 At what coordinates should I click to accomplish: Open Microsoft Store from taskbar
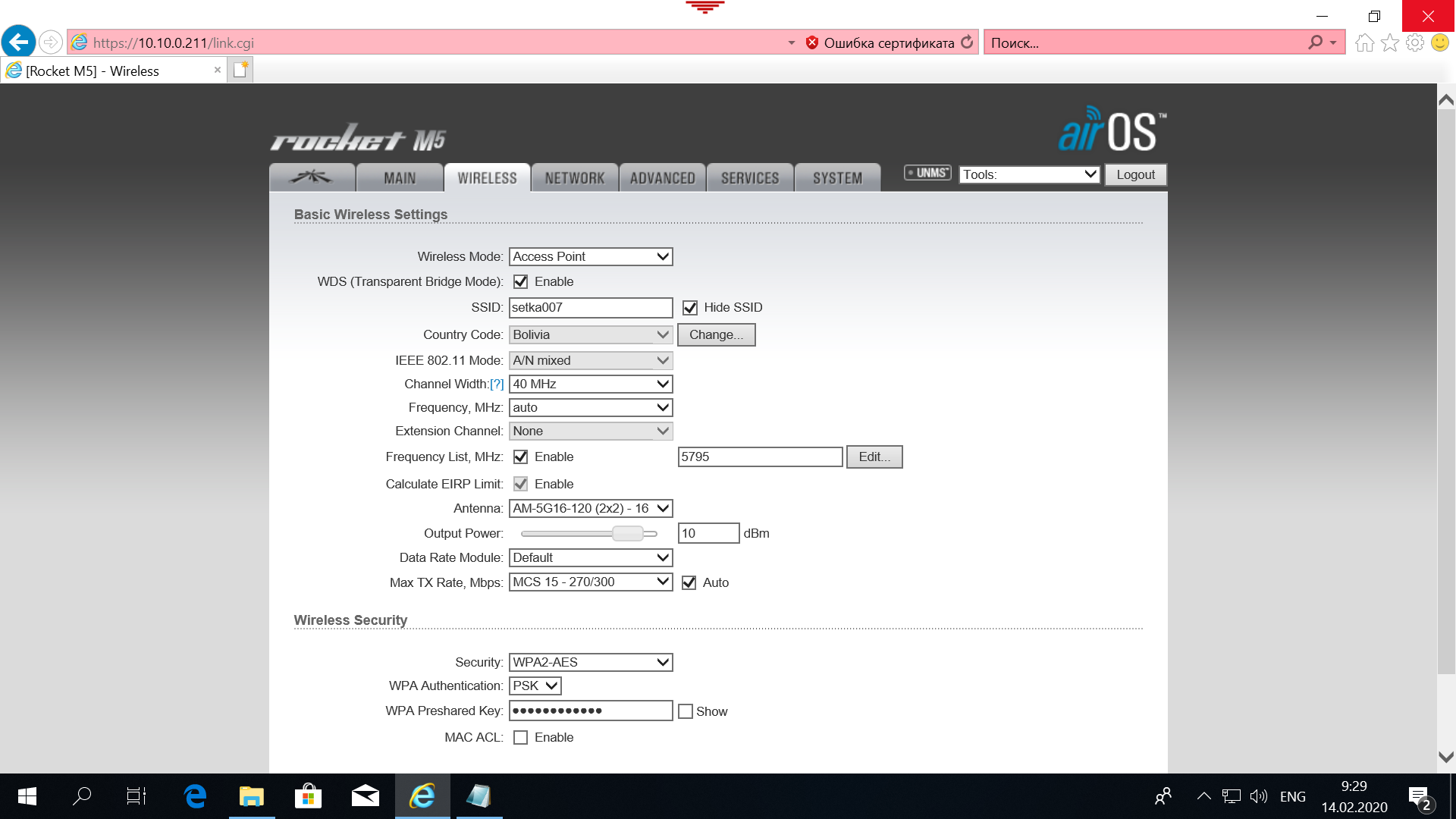click(x=308, y=796)
